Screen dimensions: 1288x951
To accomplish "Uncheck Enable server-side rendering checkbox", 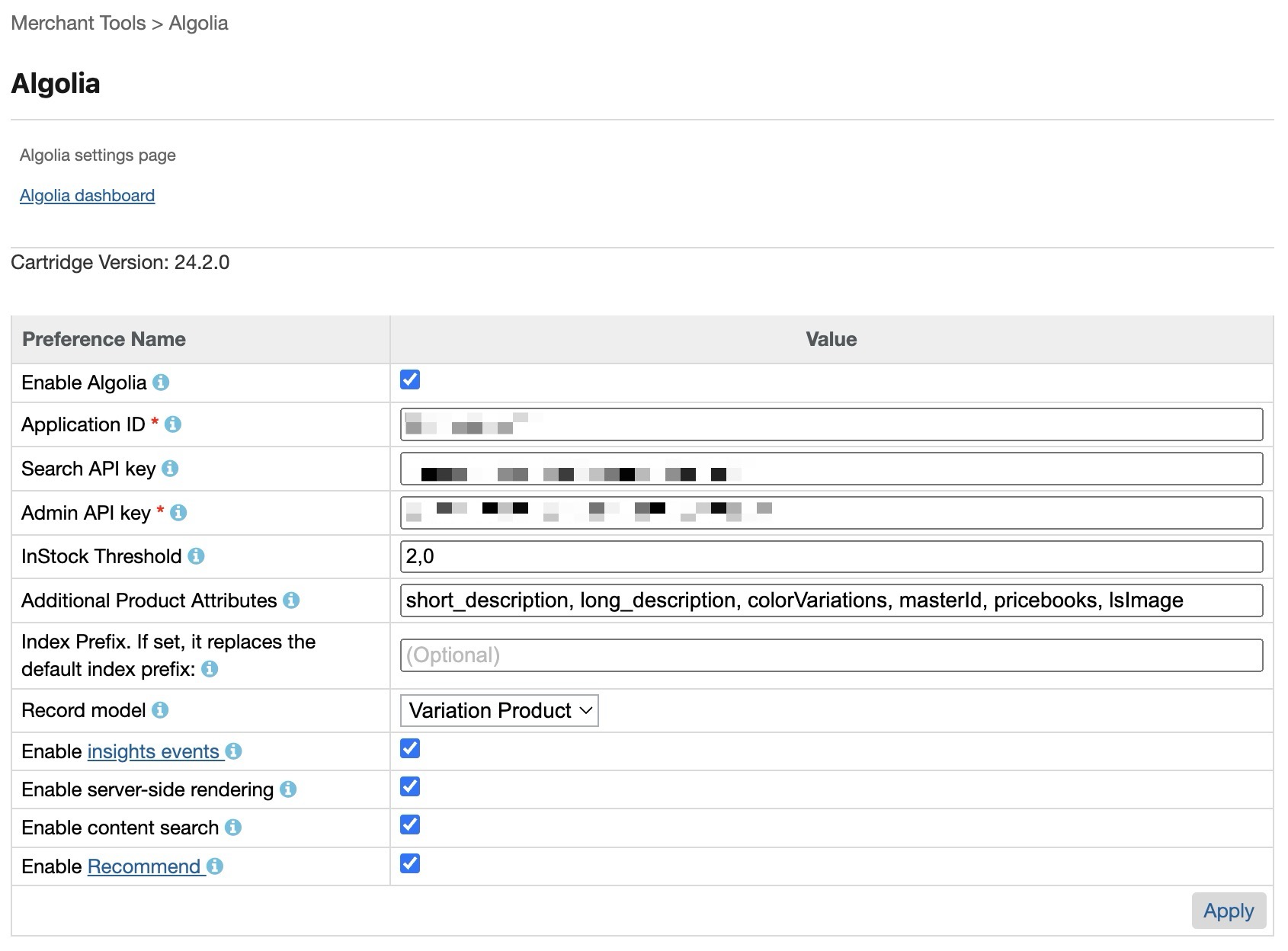I will 410,786.
